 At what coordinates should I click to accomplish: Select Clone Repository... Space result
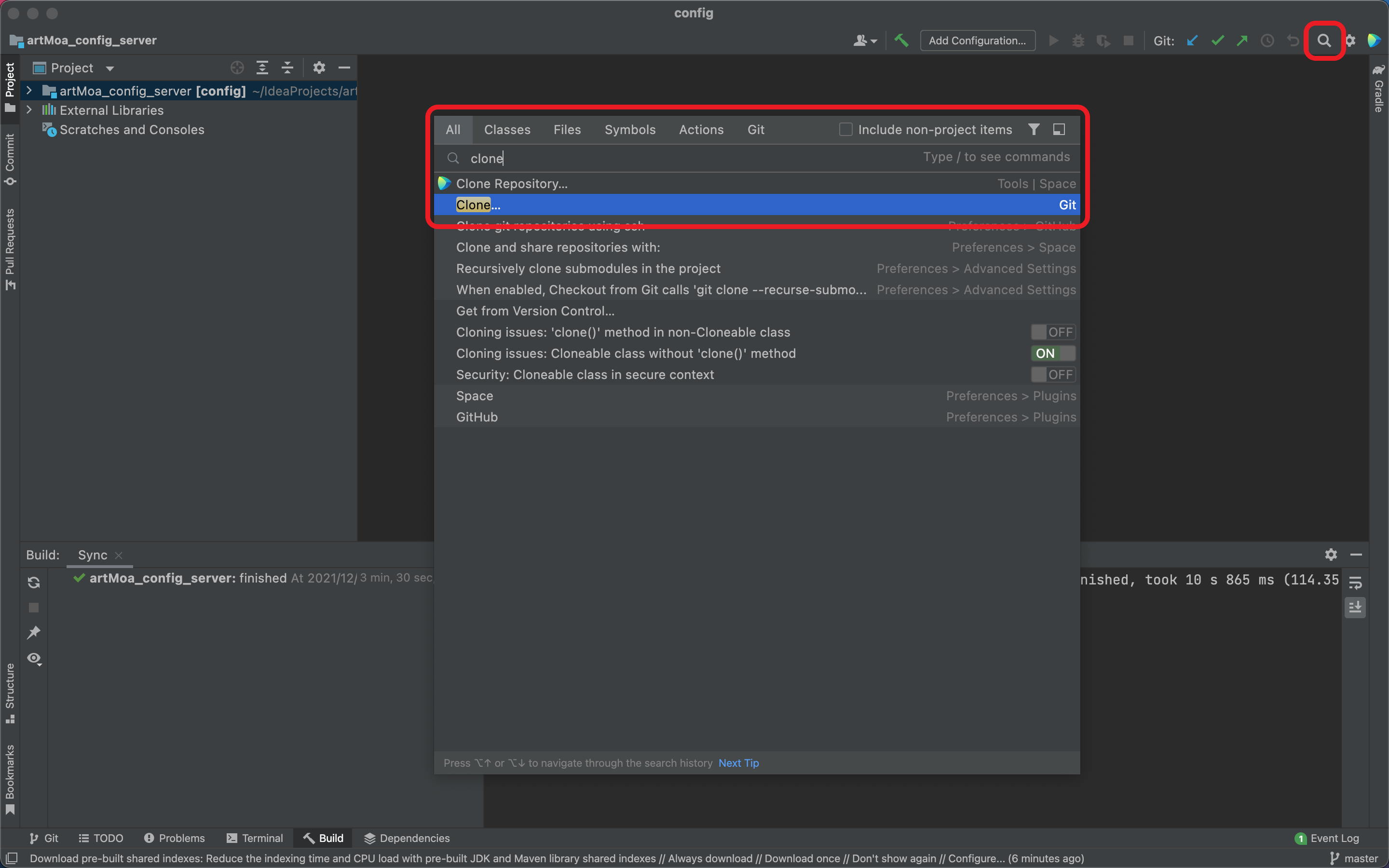point(757,184)
